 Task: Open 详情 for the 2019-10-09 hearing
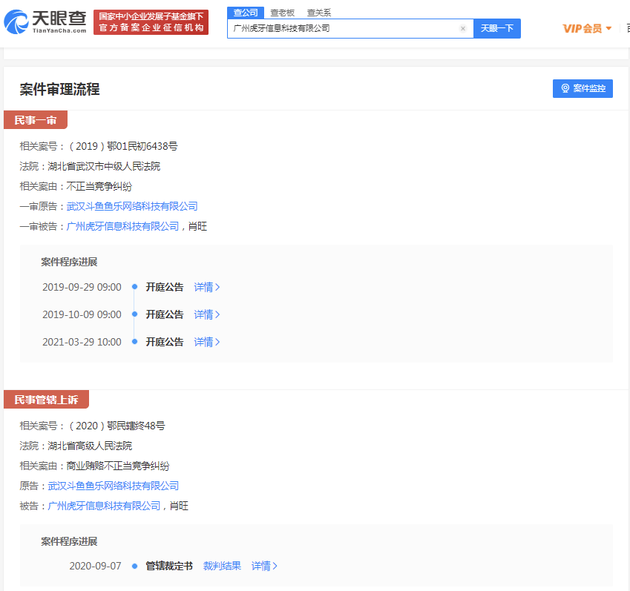[206, 314]
